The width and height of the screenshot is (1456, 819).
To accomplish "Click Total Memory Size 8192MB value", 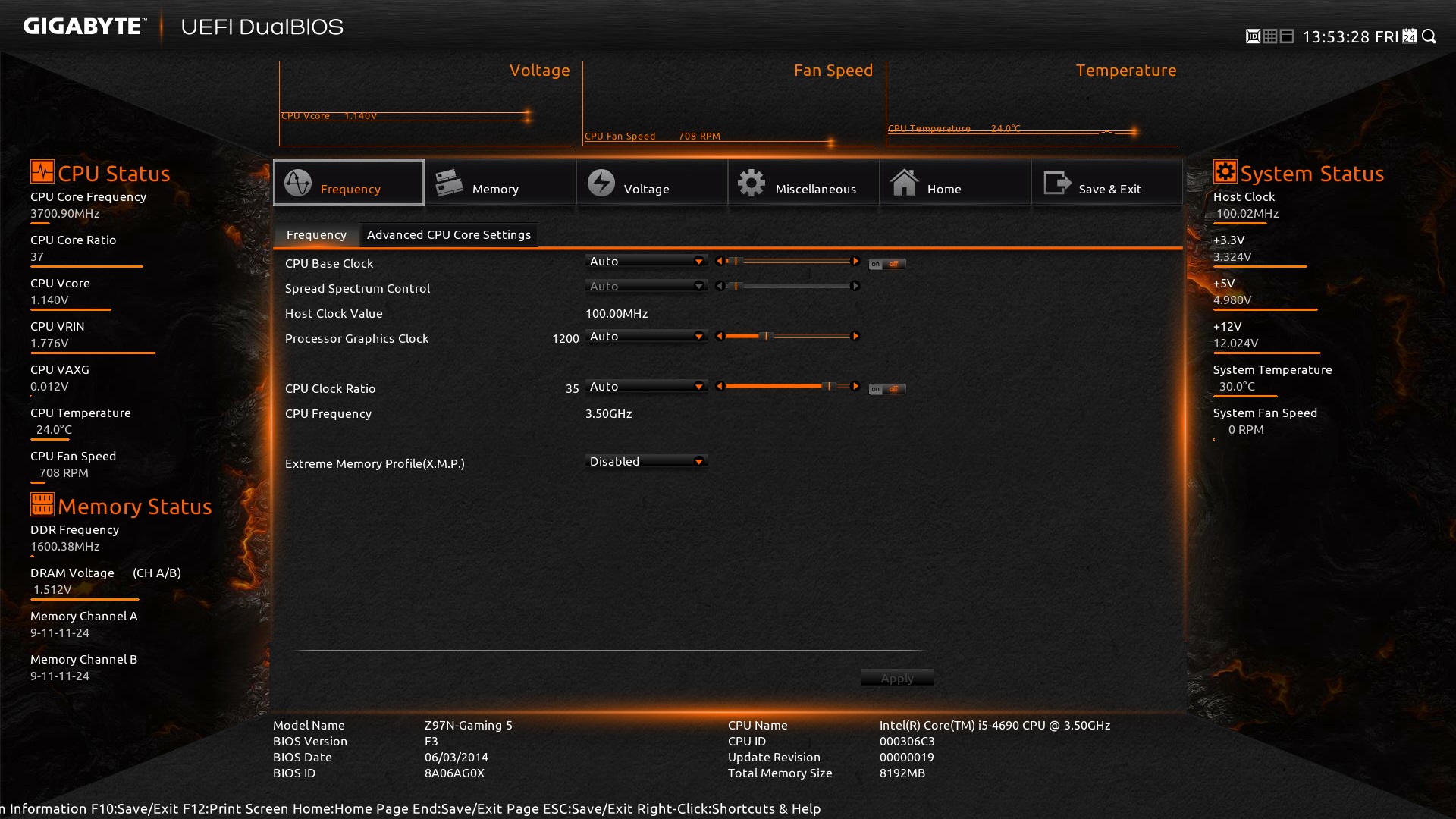I will [x=902, y=773].
